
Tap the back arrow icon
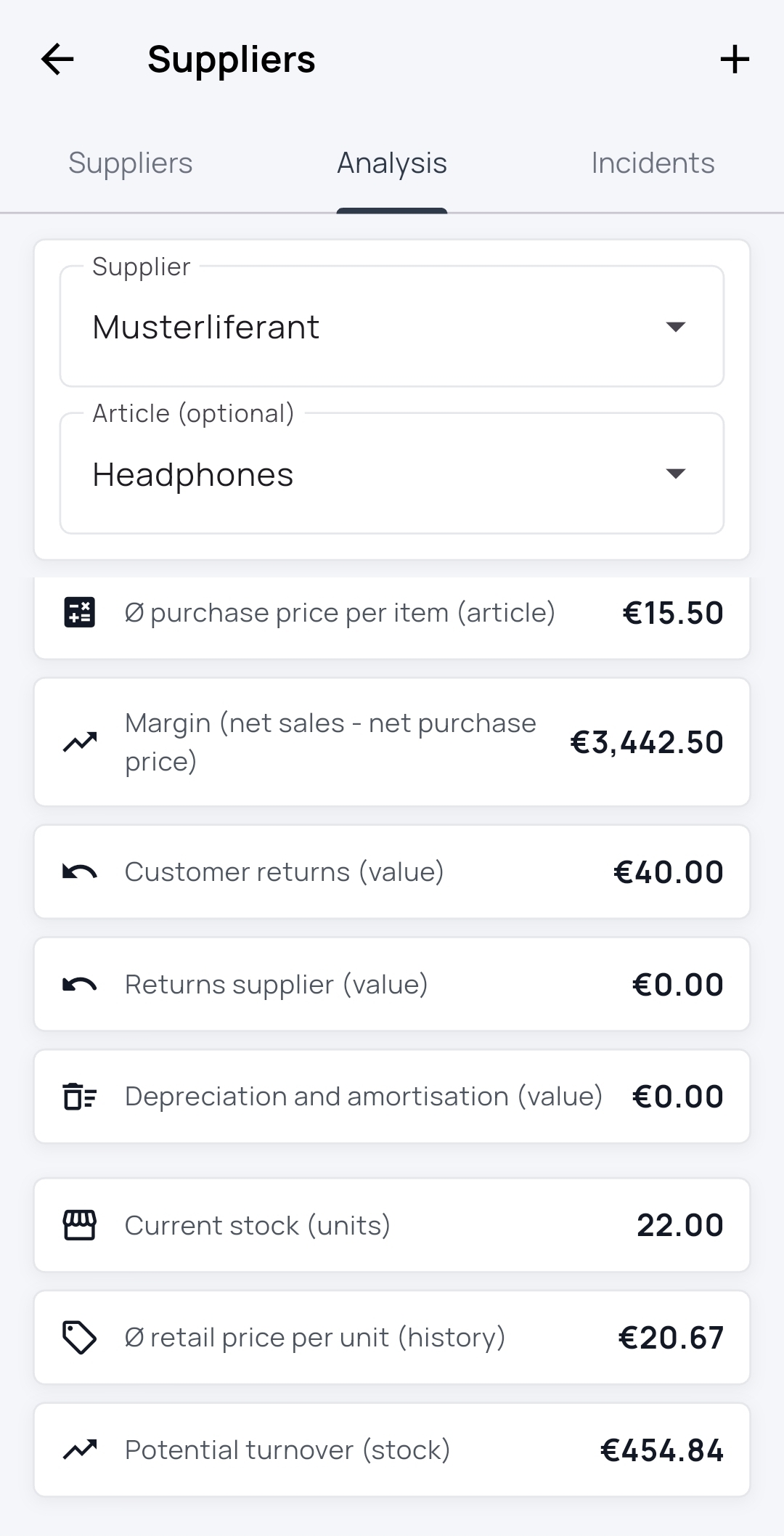[57, 59]
